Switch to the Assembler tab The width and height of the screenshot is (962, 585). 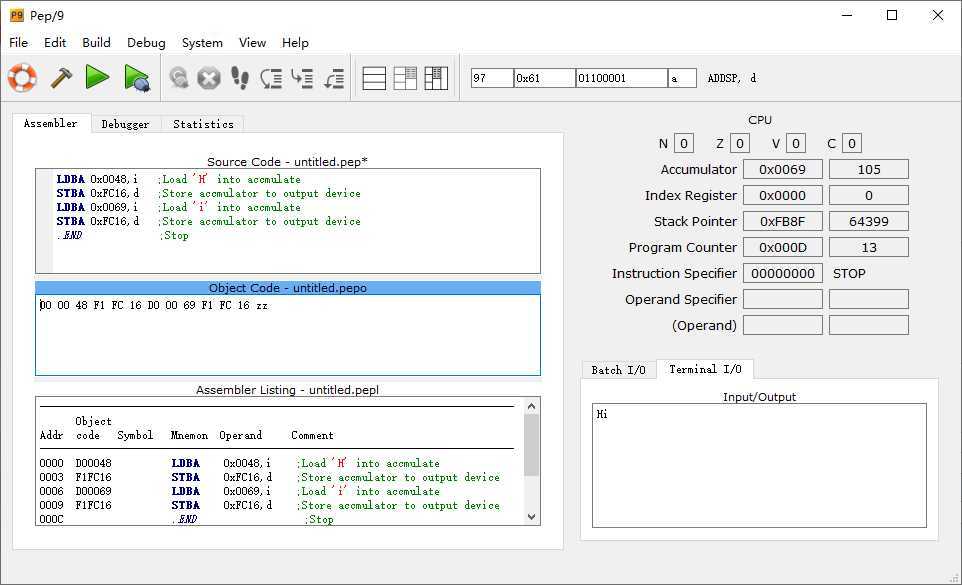(51, 123)
